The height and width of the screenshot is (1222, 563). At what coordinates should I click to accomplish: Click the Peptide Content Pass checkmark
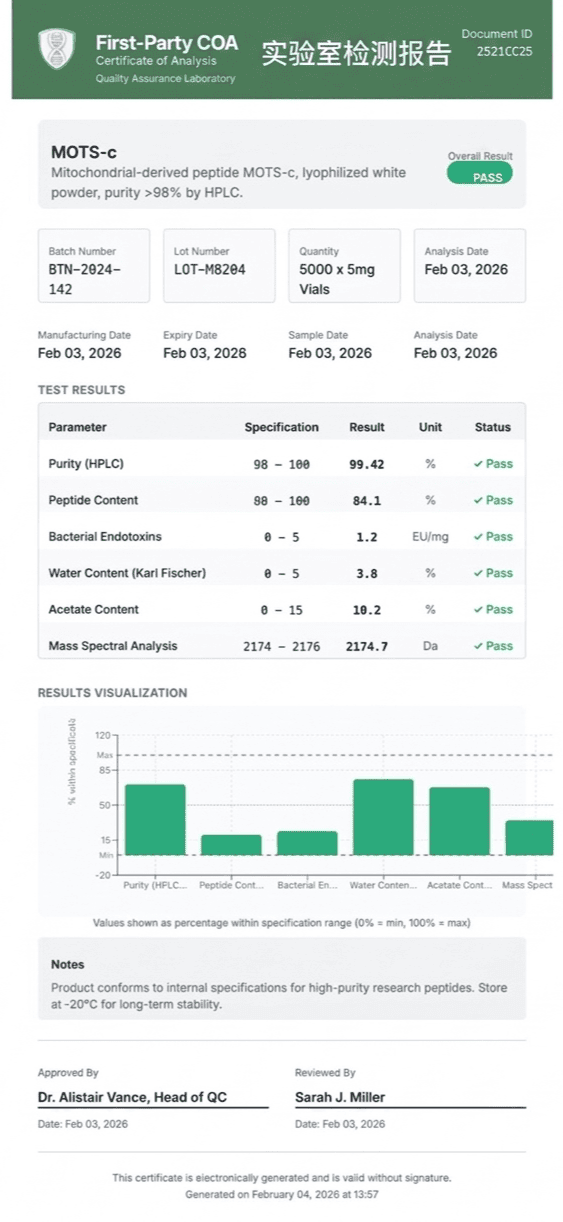point(478,500)
